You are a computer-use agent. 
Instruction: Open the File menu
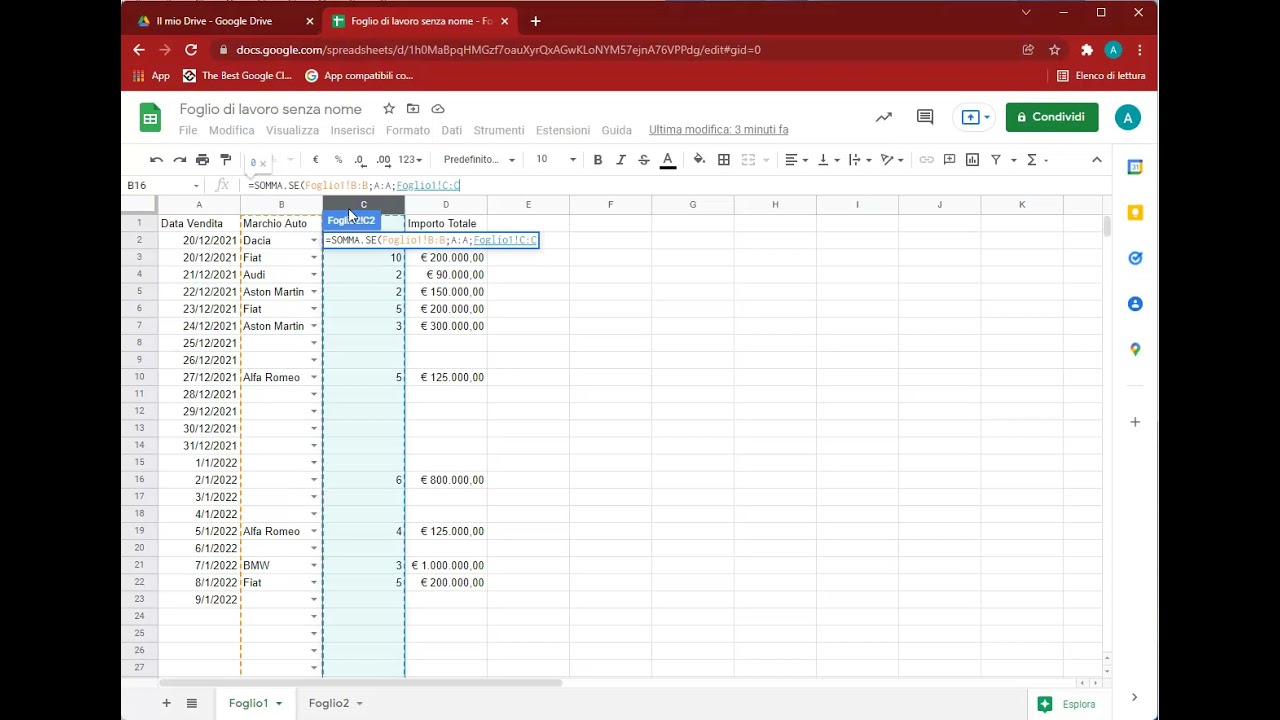pyautogui.click(x=188, y=130)
